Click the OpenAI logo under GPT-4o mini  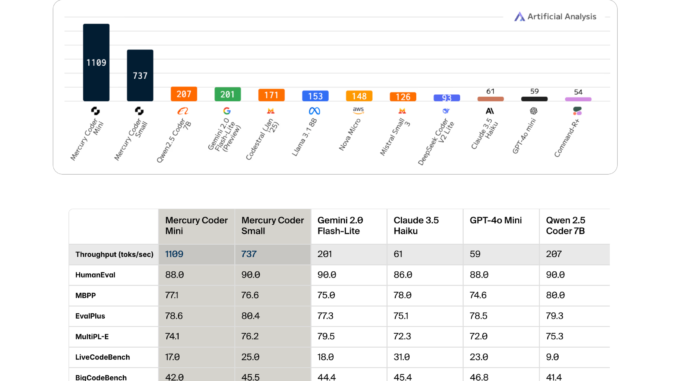534,111
